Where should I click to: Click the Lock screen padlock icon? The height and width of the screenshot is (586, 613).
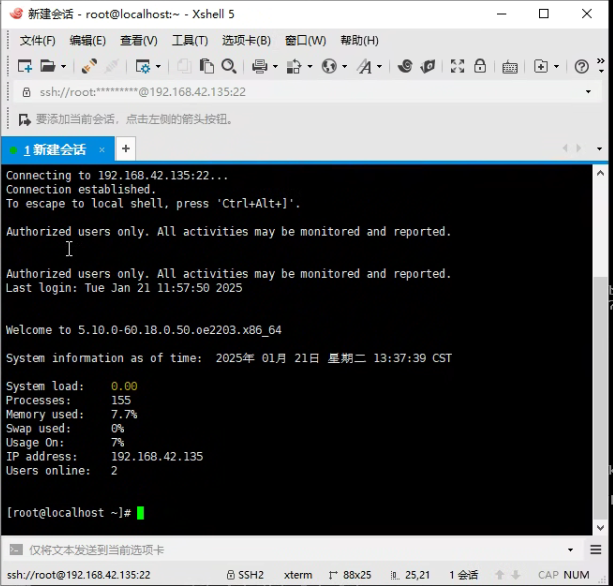[x=480, y=66]
